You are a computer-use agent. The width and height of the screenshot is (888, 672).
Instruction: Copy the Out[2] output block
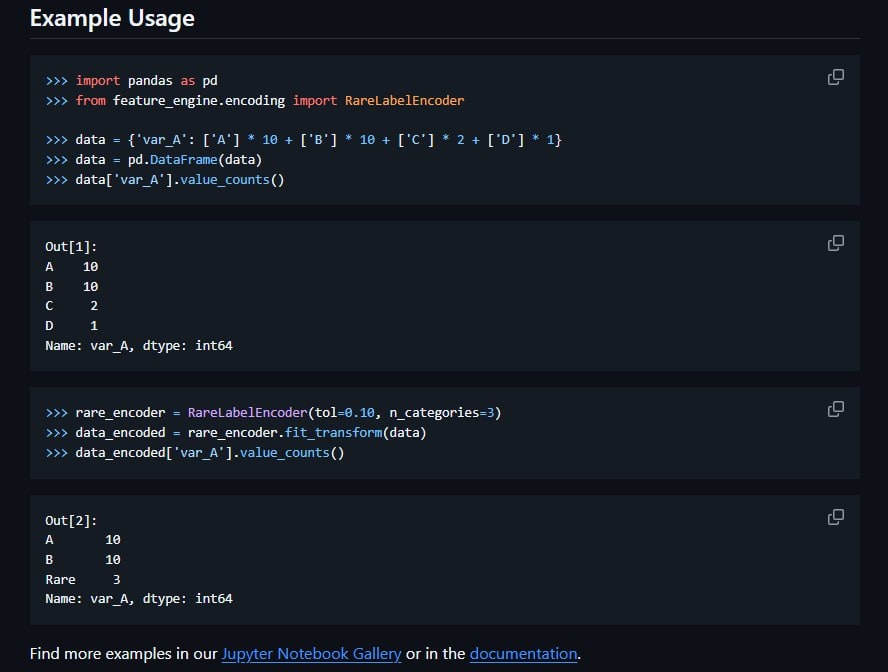(x=836, y=517)
